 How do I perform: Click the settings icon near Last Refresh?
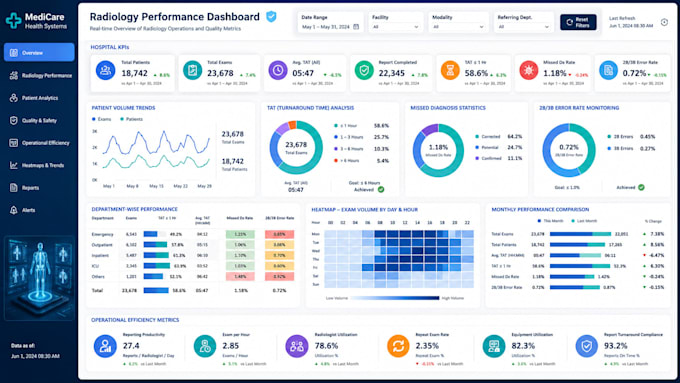(x=664, y=22)
